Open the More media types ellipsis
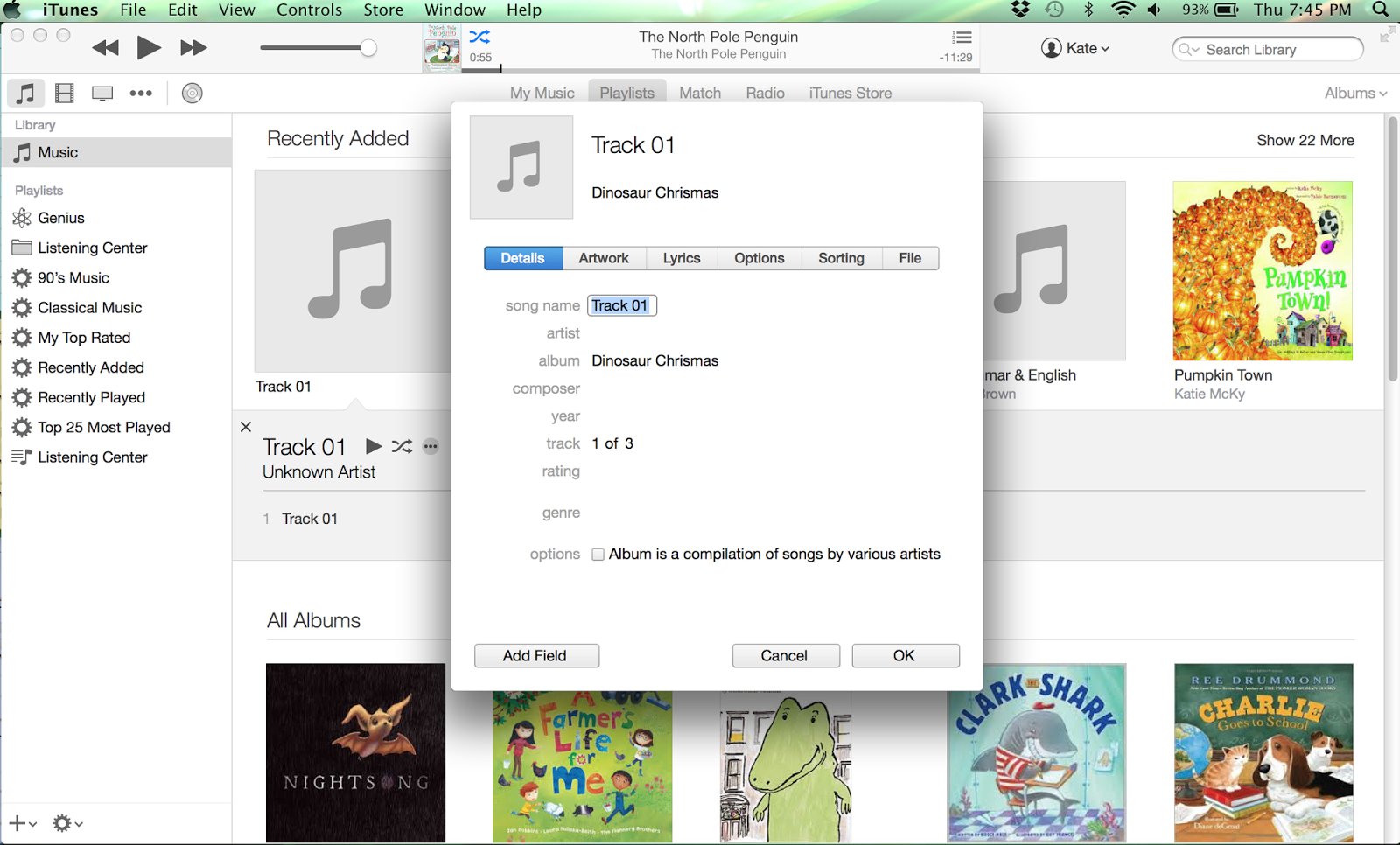 point(141,93)
